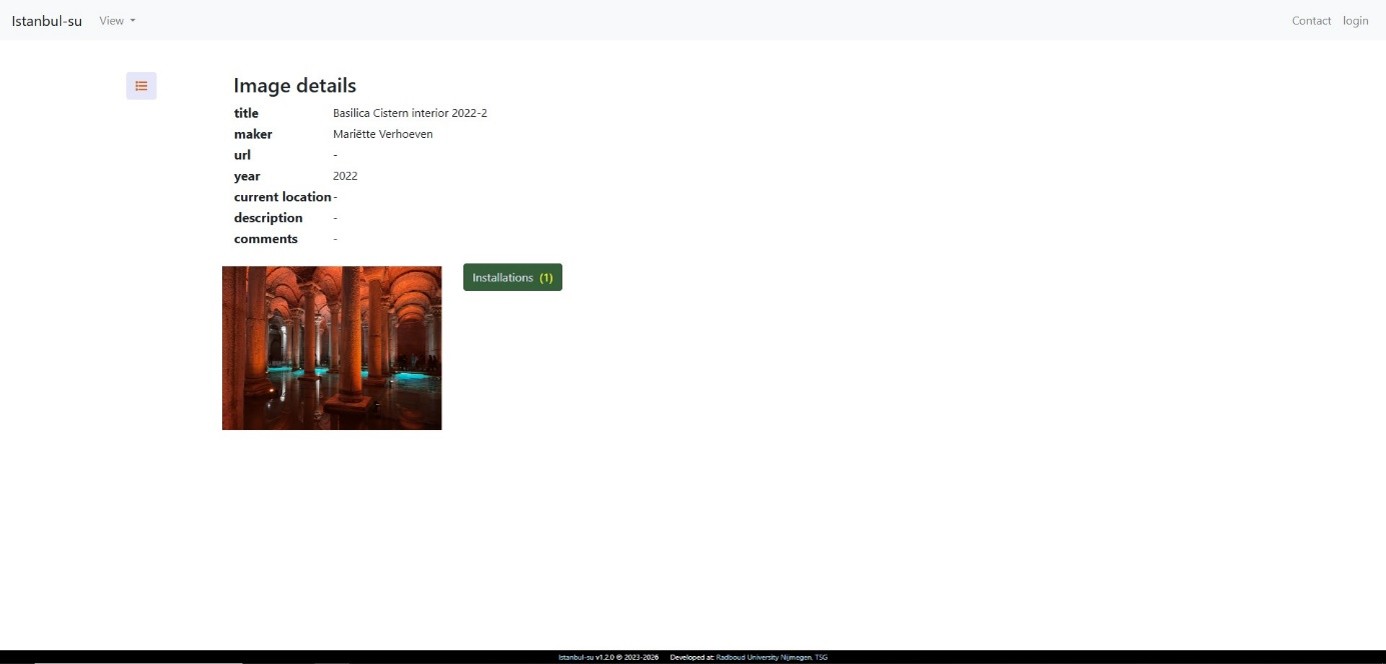This screenshot has width=1386, height=664.
Task: Click the list view icon button
Action: [141, 86]
